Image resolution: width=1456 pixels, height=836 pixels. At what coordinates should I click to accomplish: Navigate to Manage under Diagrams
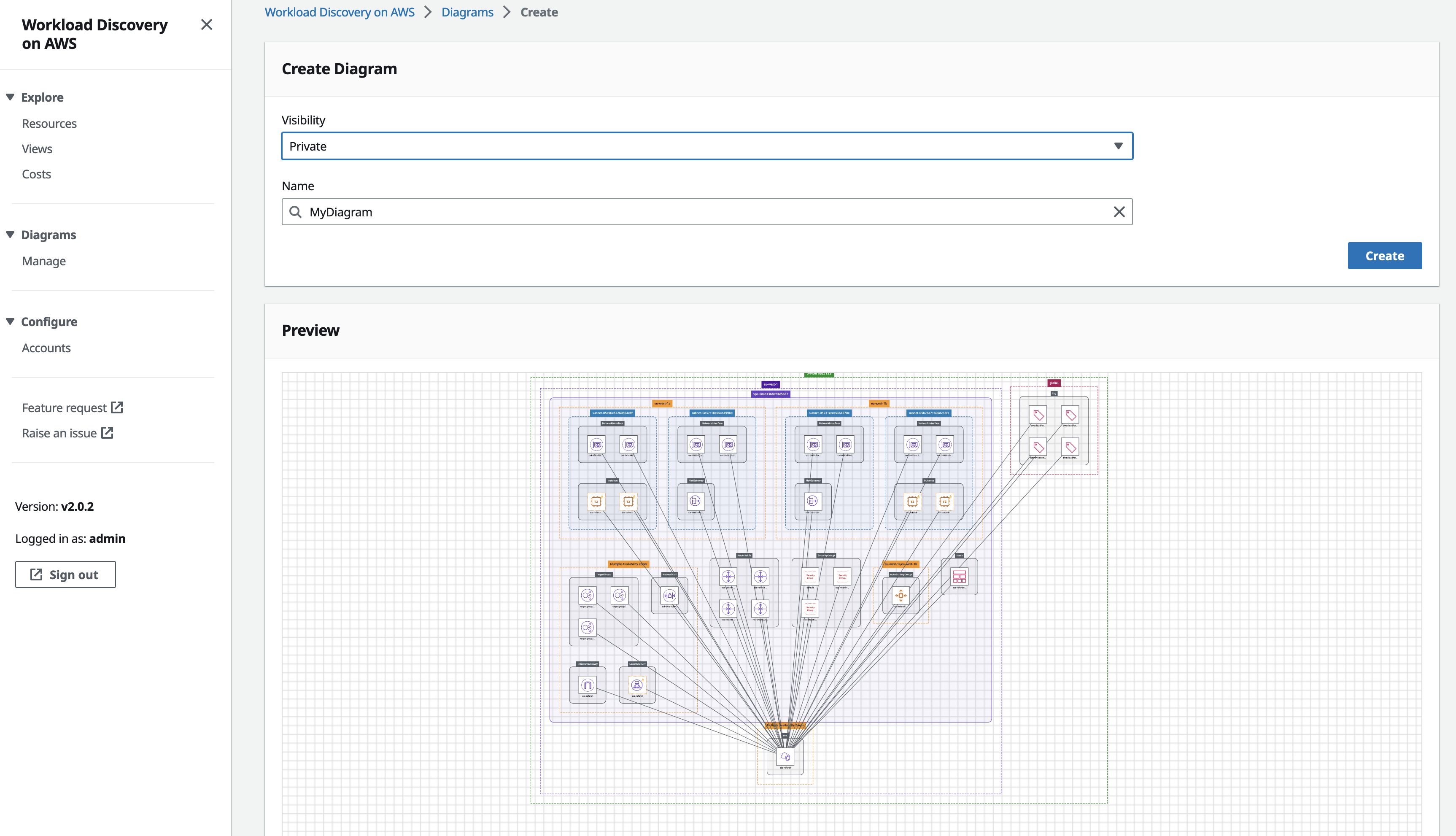coord(43,261)
